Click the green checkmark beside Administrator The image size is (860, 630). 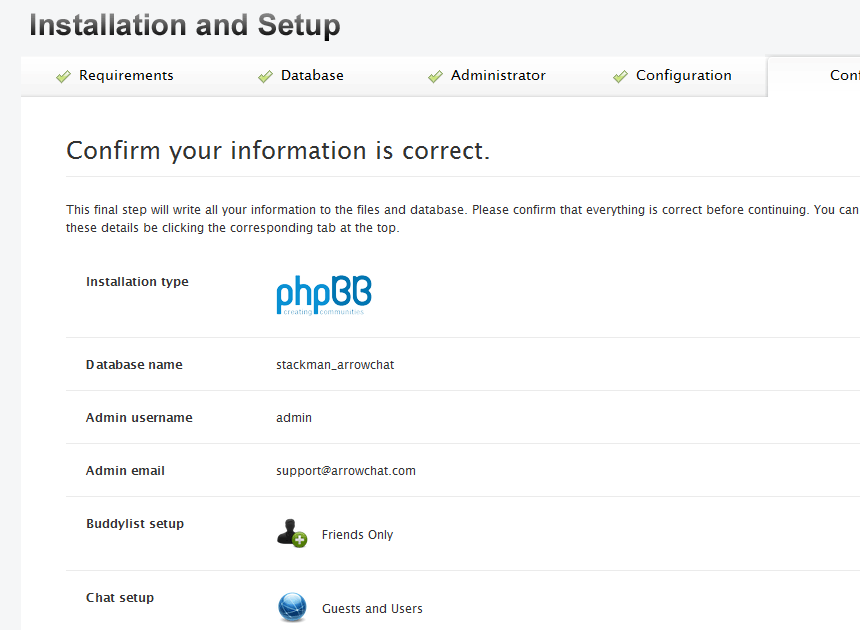click(435, 76)
